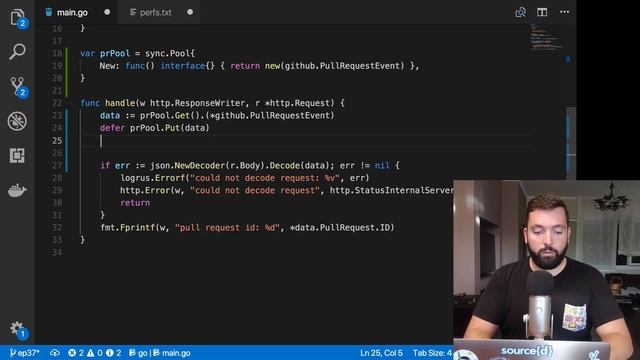Click sync.Pool on line 18

click(167, 53)
